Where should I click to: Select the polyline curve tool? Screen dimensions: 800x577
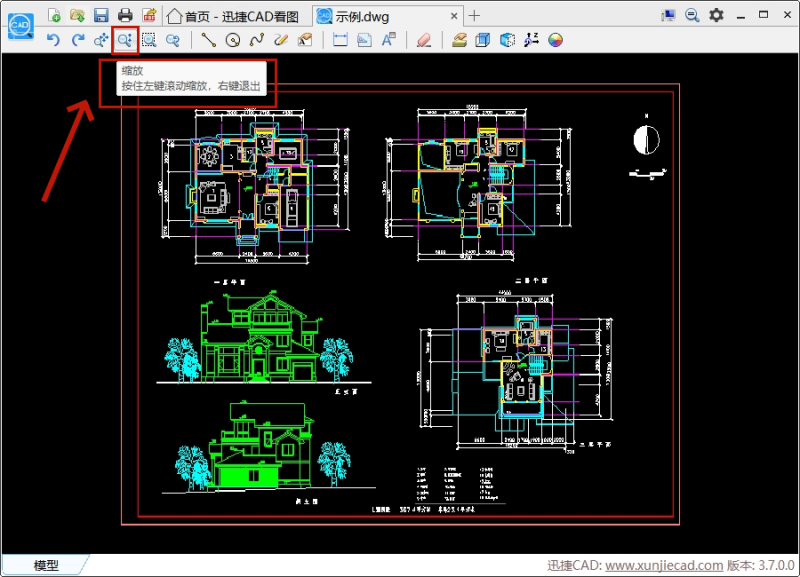point(257,40)
